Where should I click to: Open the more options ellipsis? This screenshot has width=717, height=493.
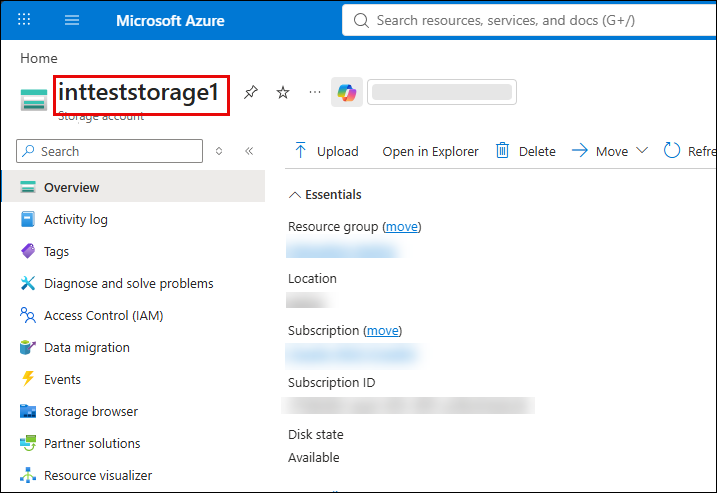point(315,92)
